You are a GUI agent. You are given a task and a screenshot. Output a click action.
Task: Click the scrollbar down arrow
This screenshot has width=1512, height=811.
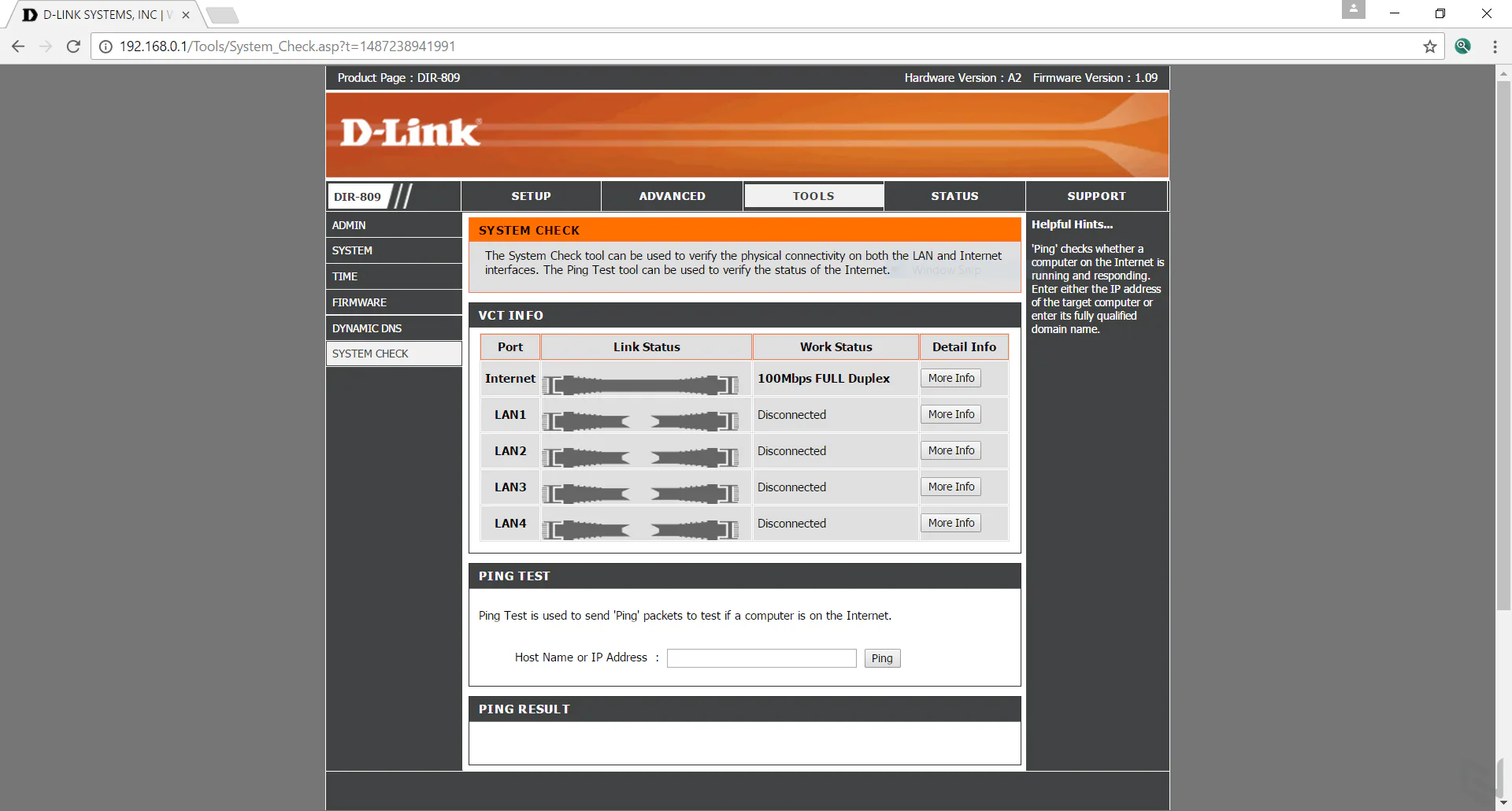(1503, 803)
